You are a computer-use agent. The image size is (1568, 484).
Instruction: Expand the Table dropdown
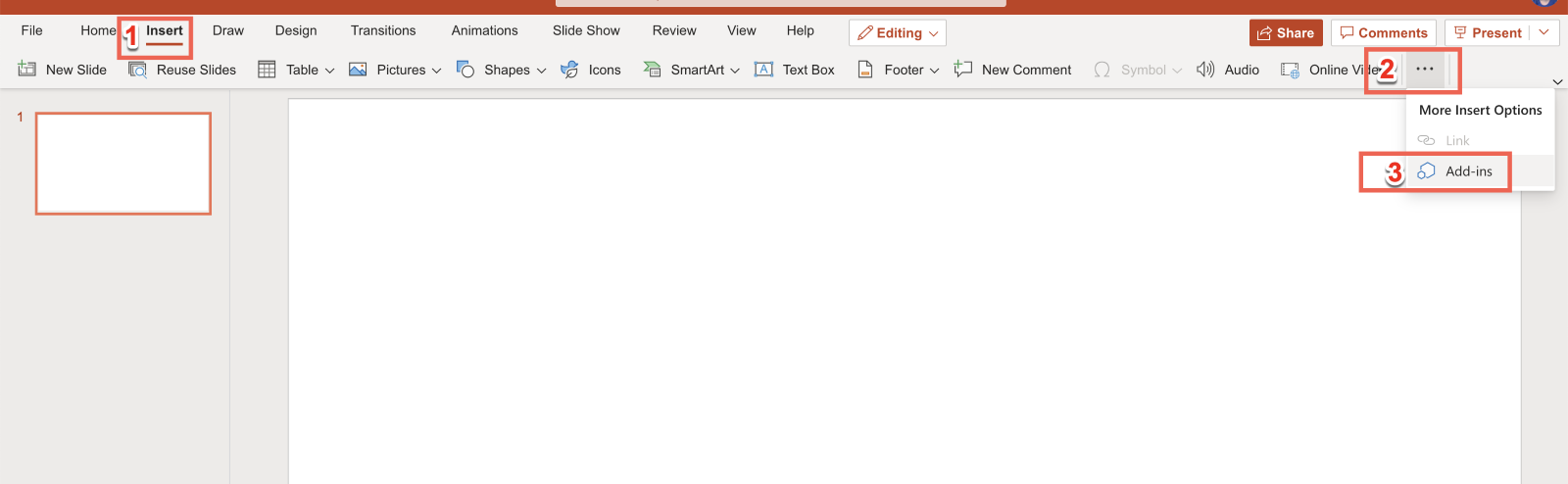pos(329,71)
